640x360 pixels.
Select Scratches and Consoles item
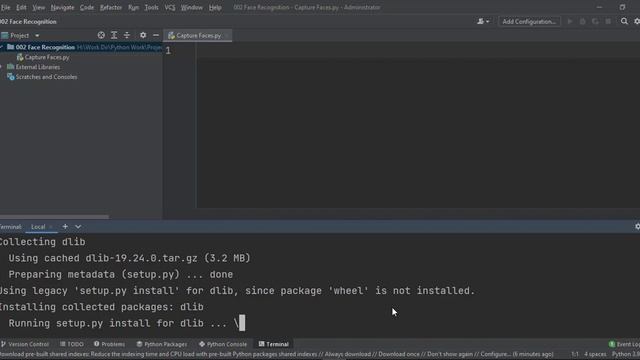pos(46,77)
